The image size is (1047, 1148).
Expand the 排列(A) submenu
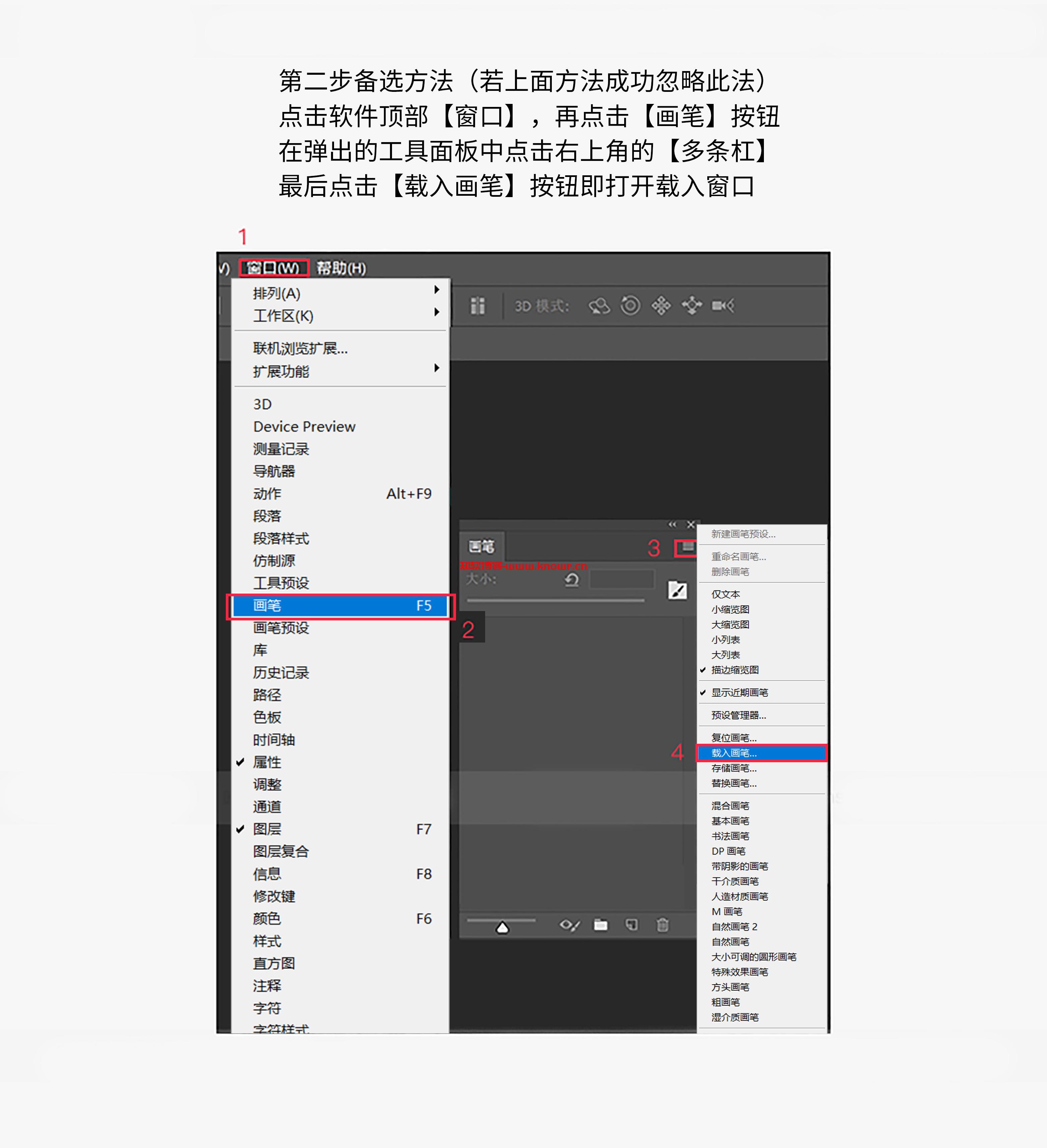click(340, 293)
